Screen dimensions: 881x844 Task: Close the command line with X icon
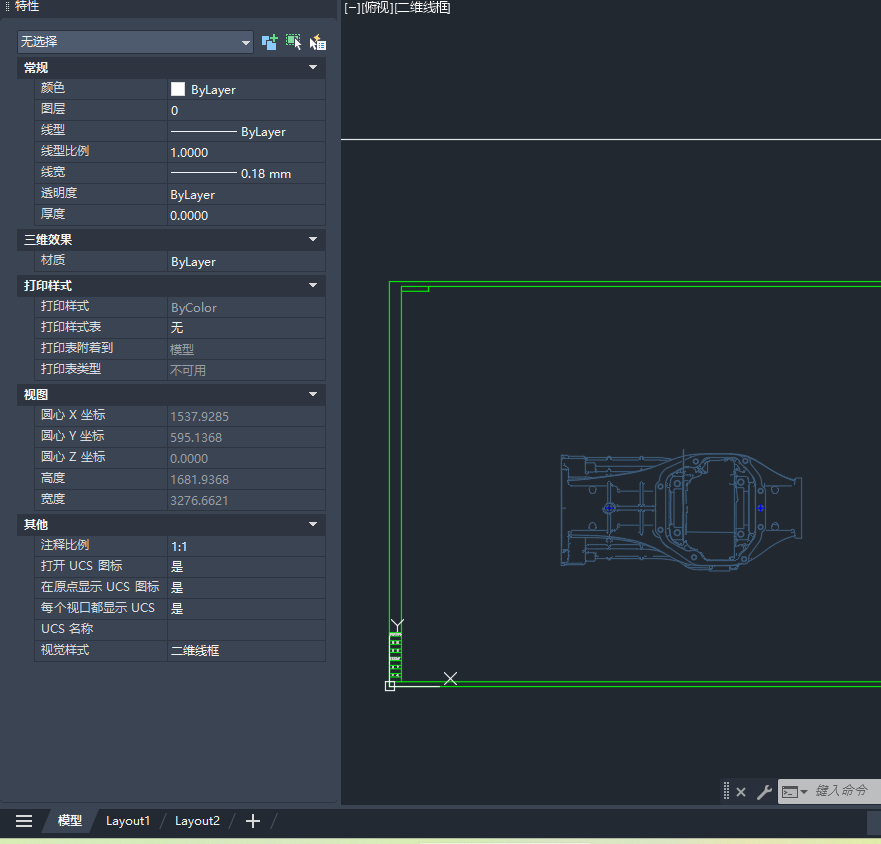pos(741,792)
